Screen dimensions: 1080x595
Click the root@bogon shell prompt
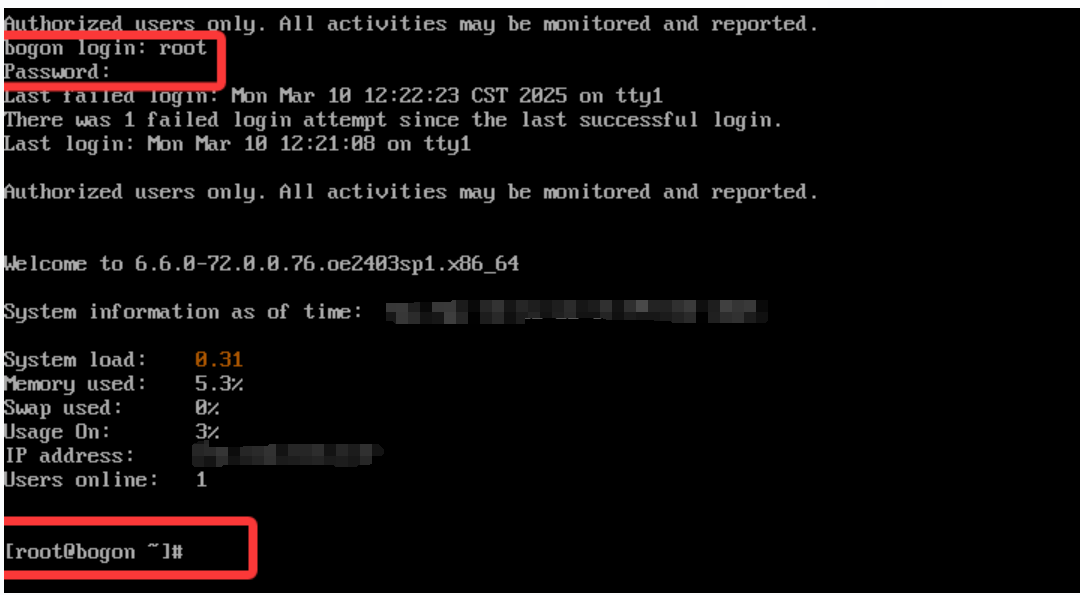(94, 552)
